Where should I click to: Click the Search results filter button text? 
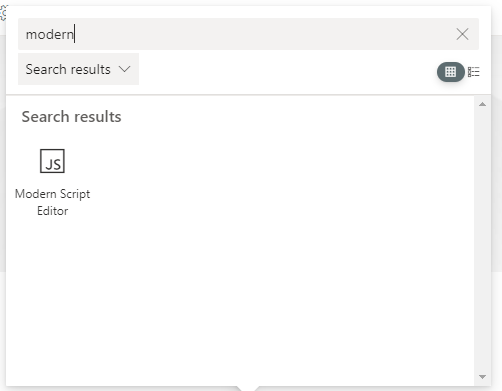[68, 69]
